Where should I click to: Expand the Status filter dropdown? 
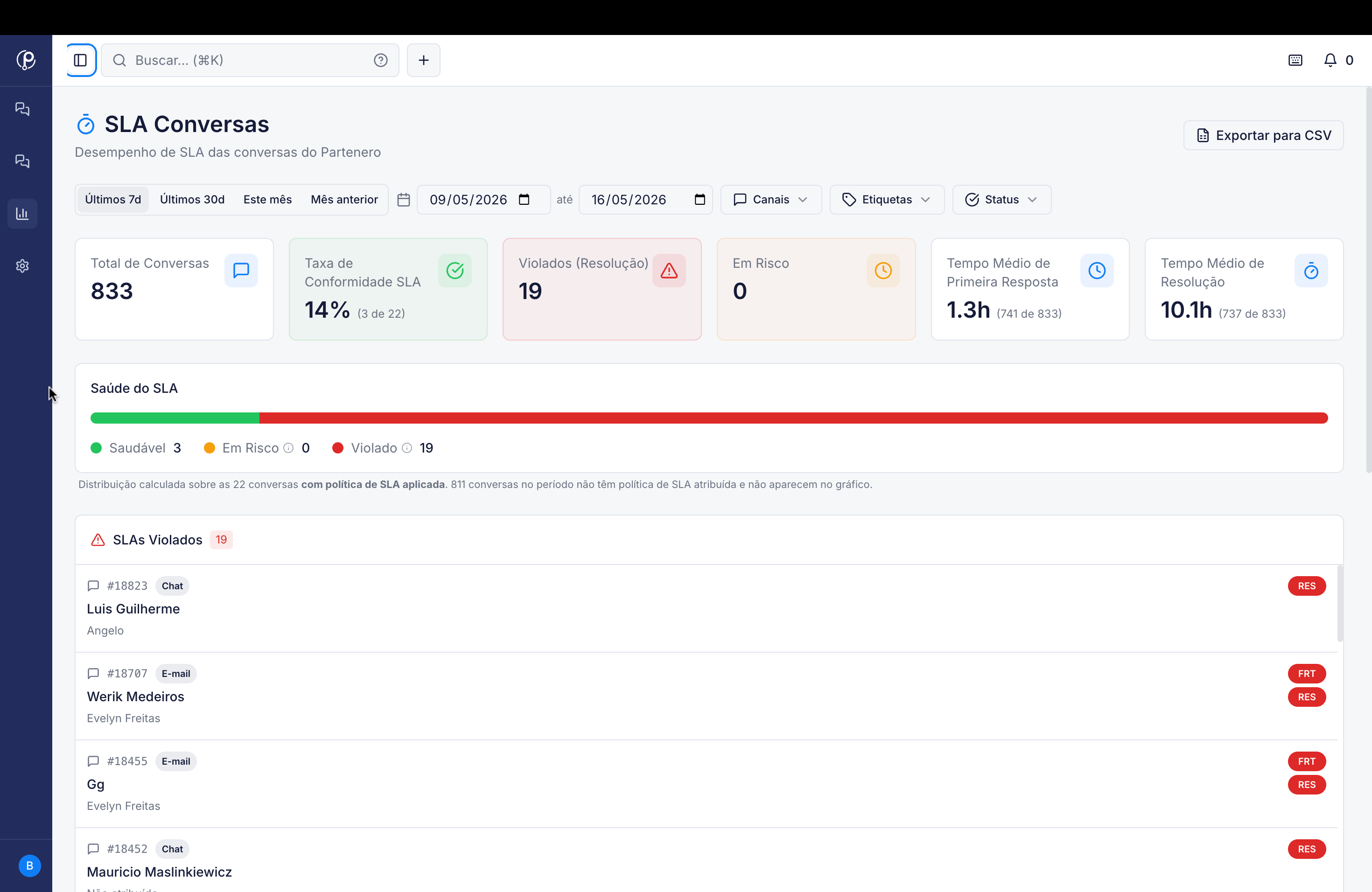[x=1001, y=199]
